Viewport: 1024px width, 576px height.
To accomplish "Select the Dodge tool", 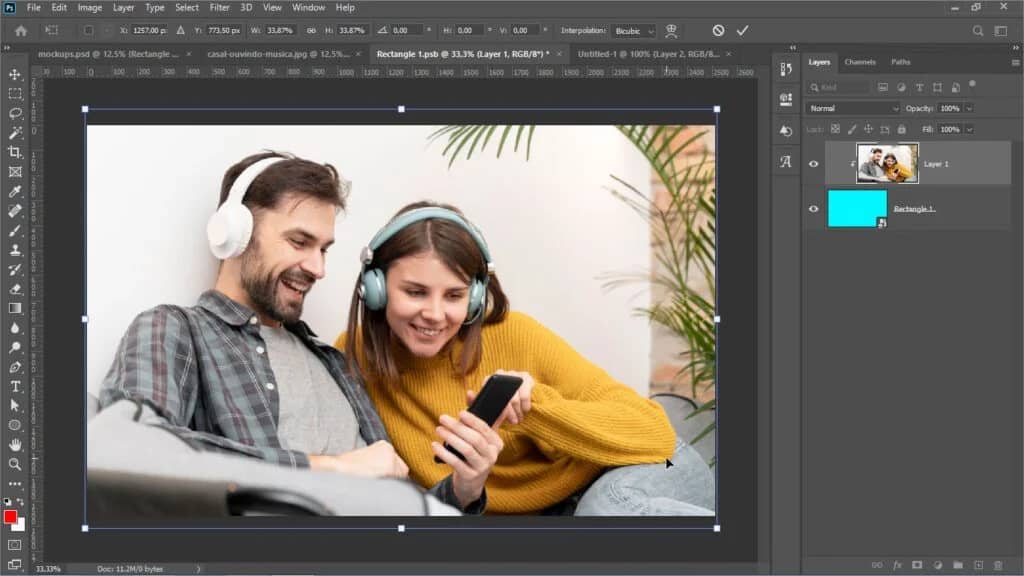I will 15,347.
